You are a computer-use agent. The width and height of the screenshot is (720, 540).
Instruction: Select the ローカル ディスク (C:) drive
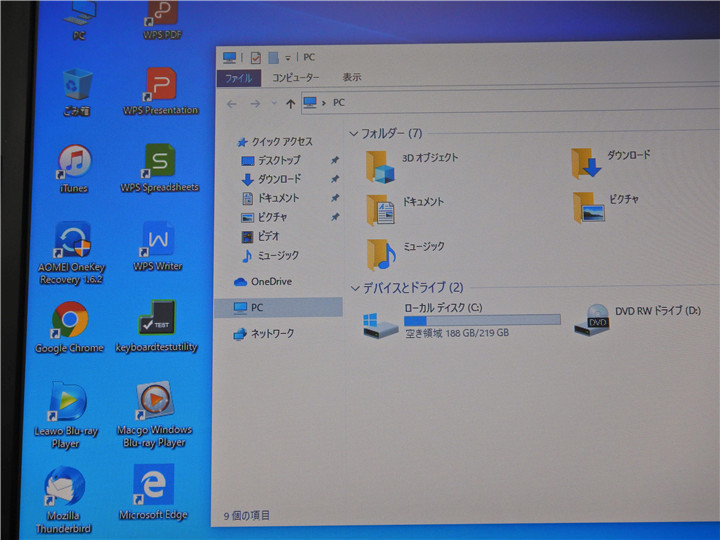(461, 321)
